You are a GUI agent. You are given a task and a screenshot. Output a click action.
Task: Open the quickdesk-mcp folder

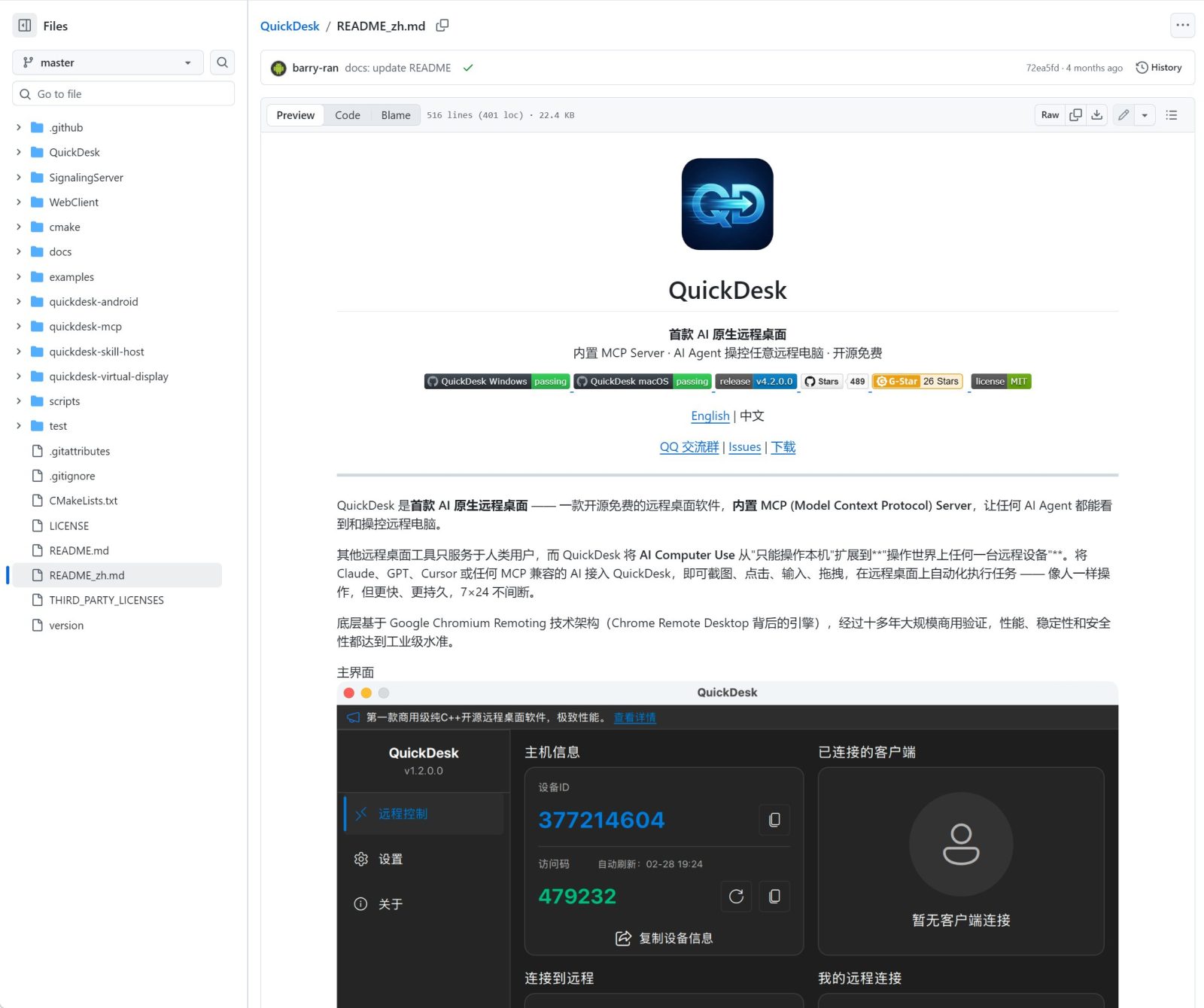(x=85, y=327)
